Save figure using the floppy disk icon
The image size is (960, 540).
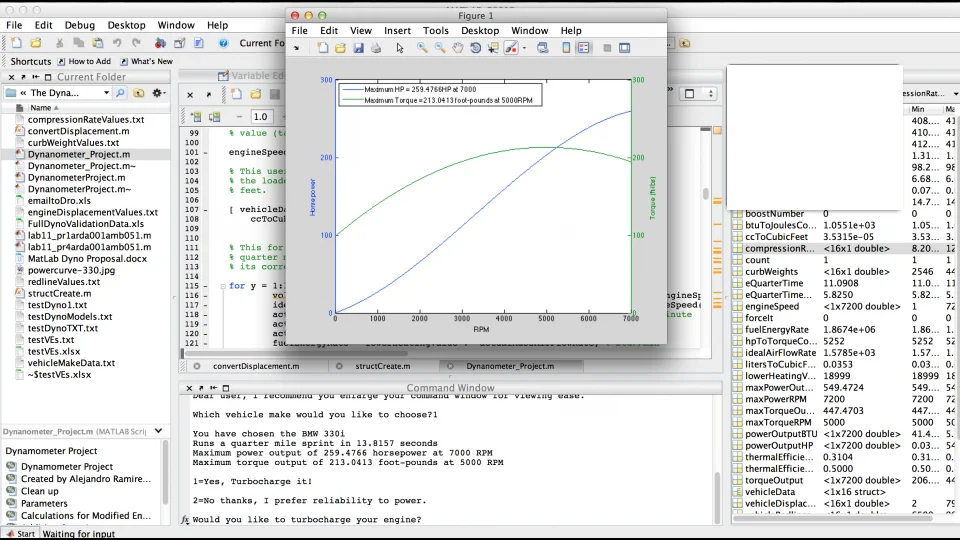[358, 48]
